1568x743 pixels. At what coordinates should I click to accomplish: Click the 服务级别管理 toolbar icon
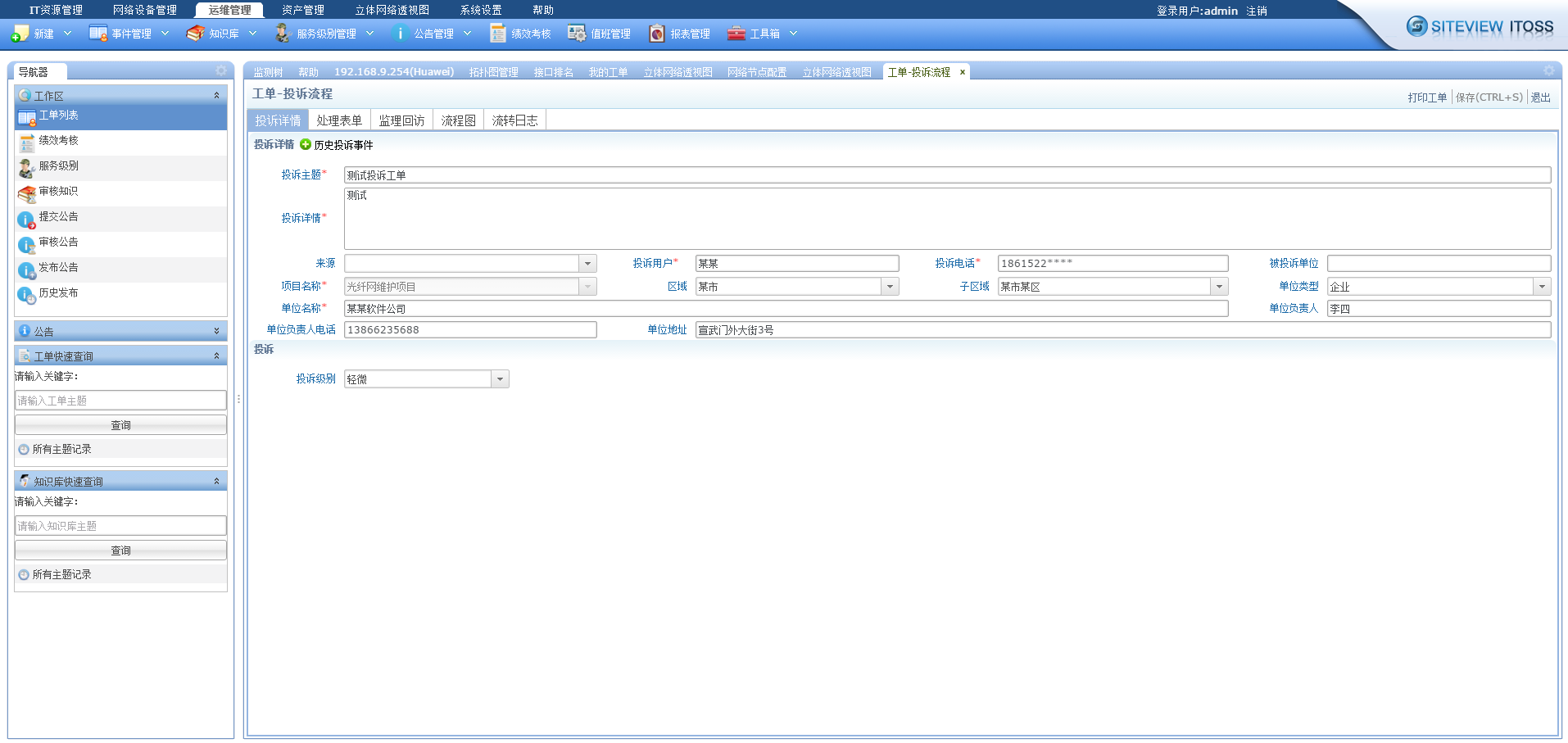coord(282,33)
